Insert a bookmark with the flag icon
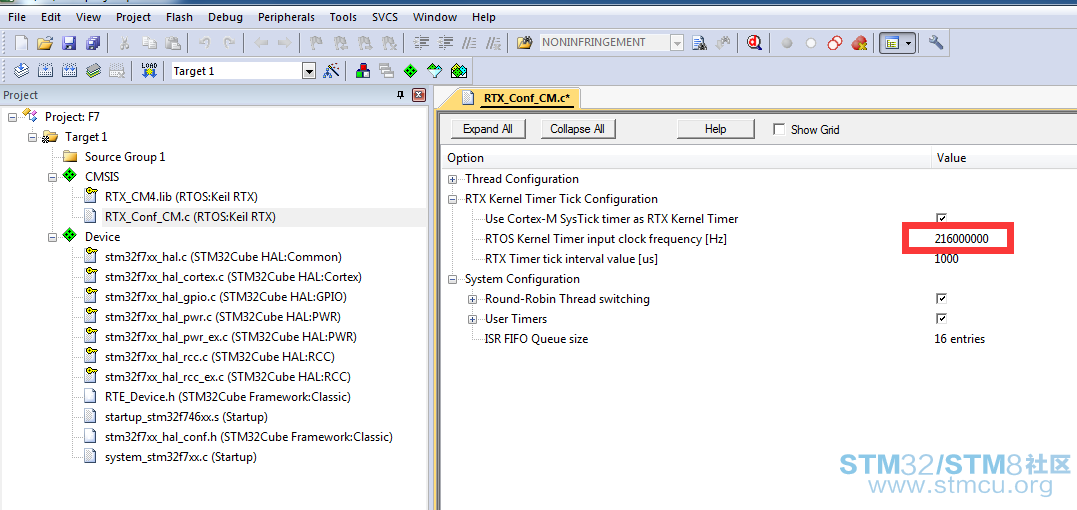 tap(316, 43)
